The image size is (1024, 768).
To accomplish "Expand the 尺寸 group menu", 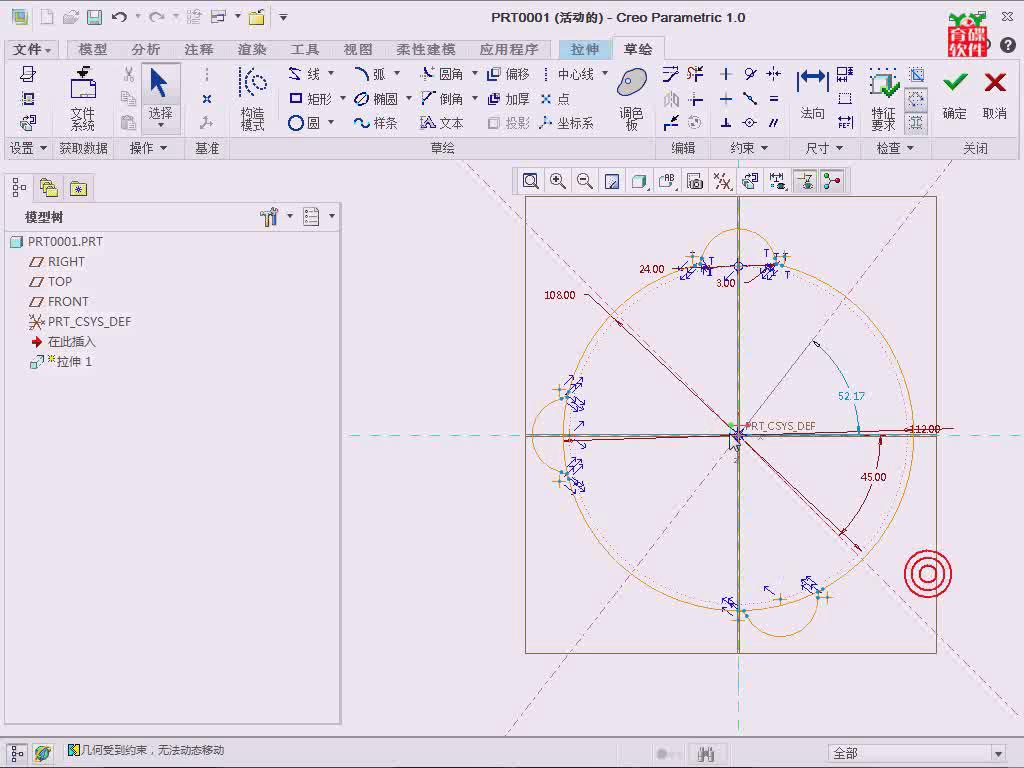I will coord(824,148).
